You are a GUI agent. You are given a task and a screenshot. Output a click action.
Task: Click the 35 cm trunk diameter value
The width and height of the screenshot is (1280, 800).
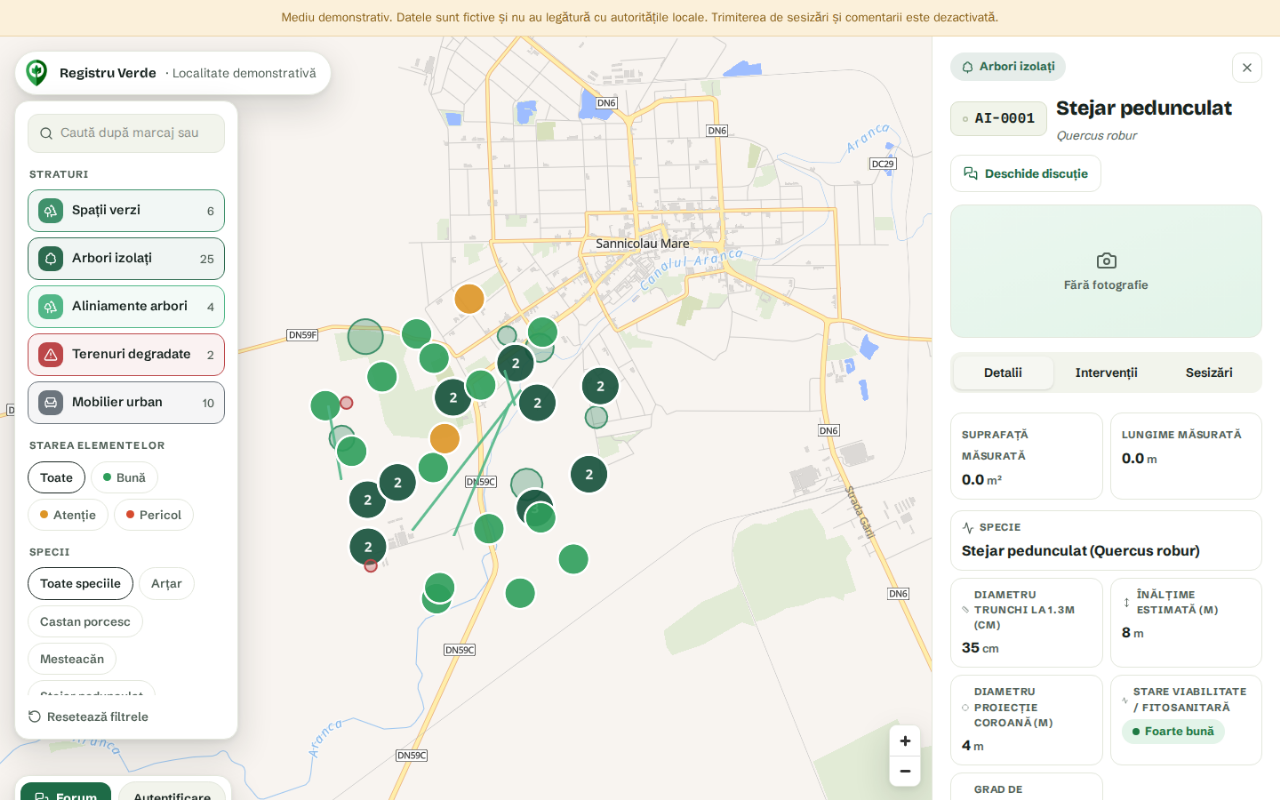pyautogui.click(x=980, y=648)
